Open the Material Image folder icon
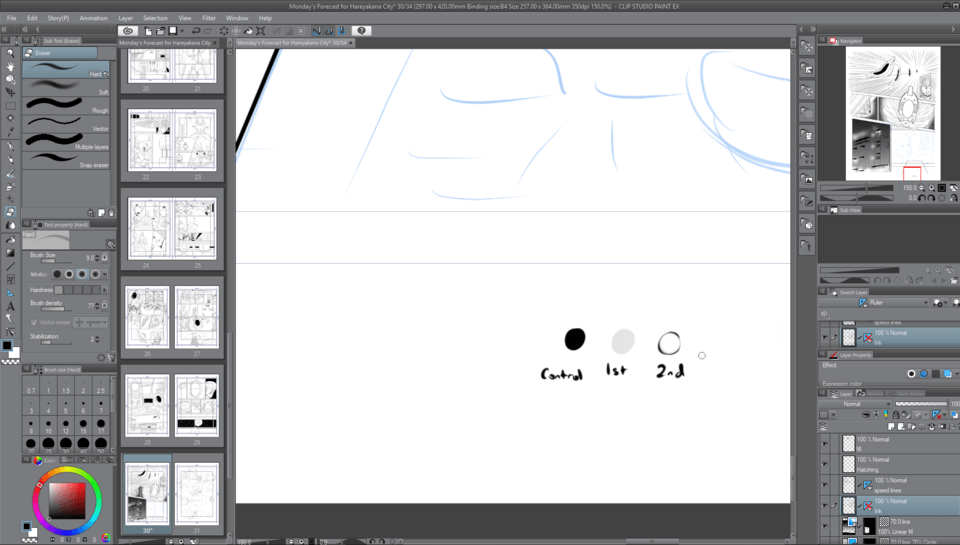Screen dimensions: 960x545 [x=807, y=180]
